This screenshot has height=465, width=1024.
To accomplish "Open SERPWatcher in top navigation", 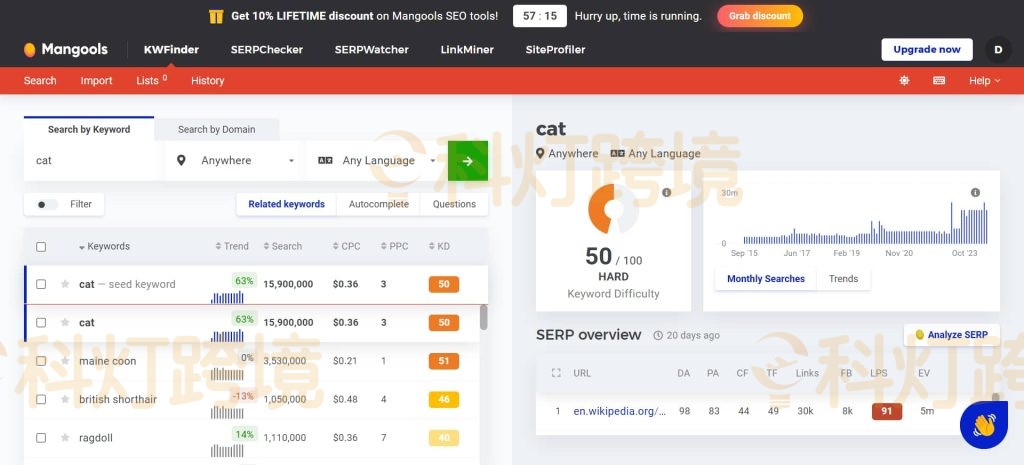I will 372,50.
